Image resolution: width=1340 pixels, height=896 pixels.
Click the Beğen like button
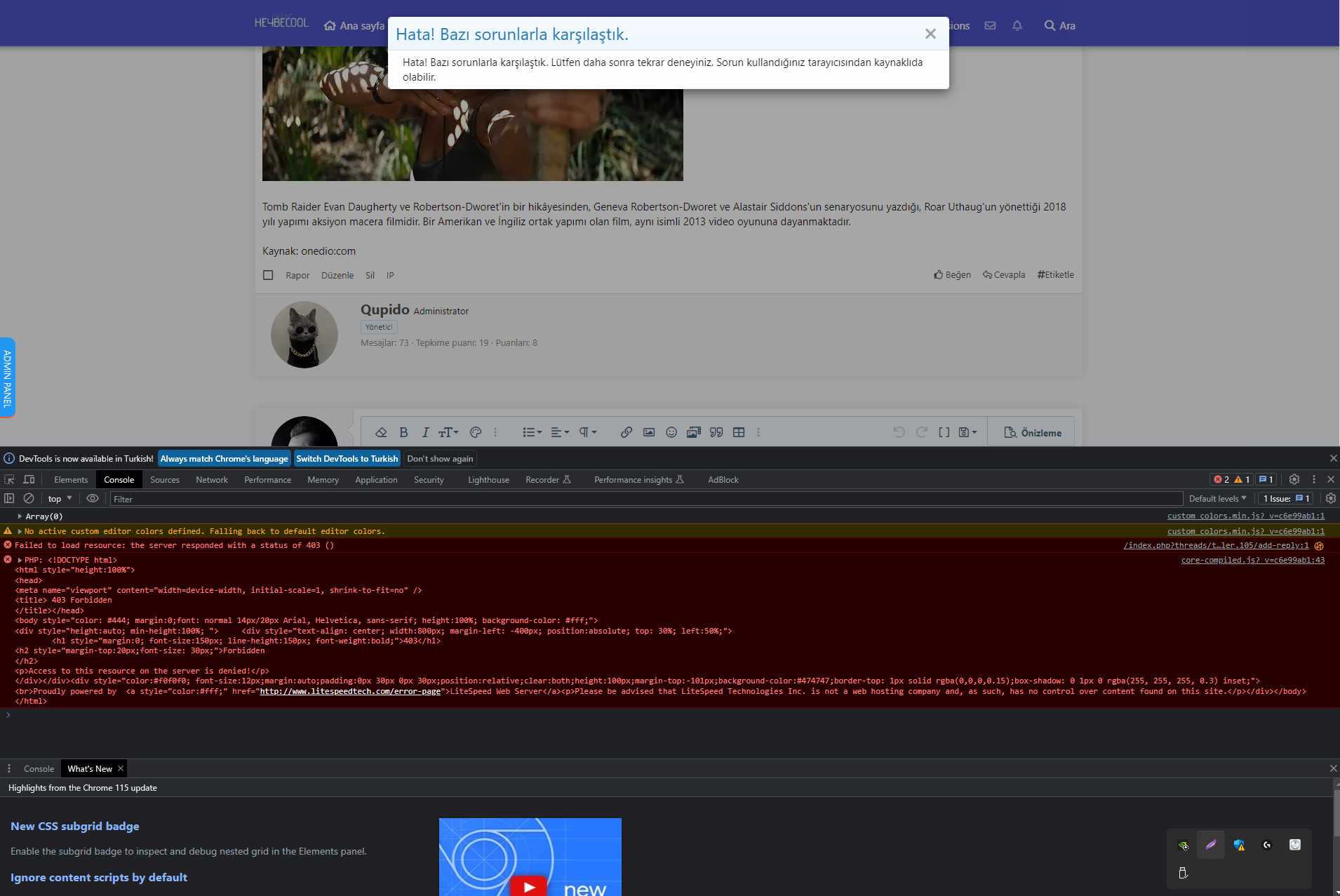(952, 274)
